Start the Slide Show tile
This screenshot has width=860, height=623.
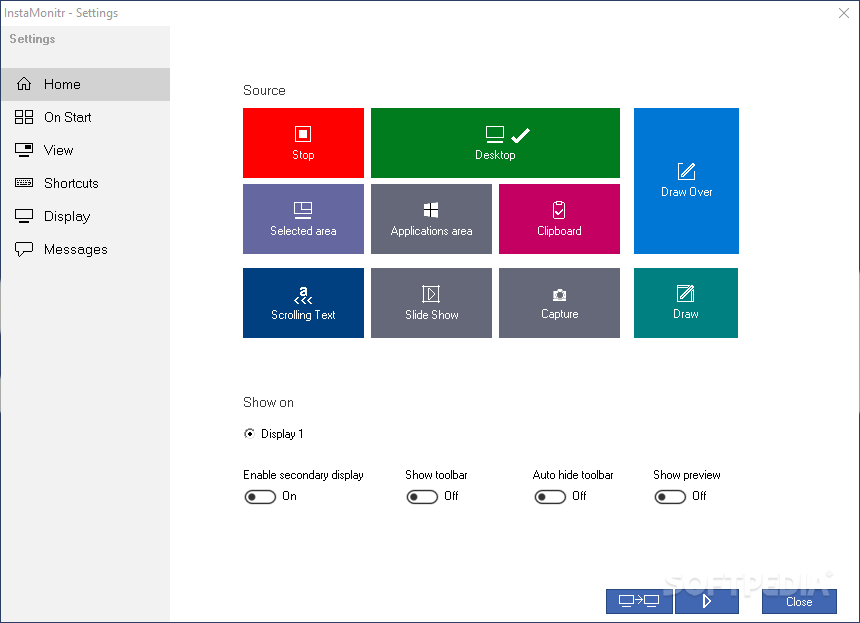point(431,303)
